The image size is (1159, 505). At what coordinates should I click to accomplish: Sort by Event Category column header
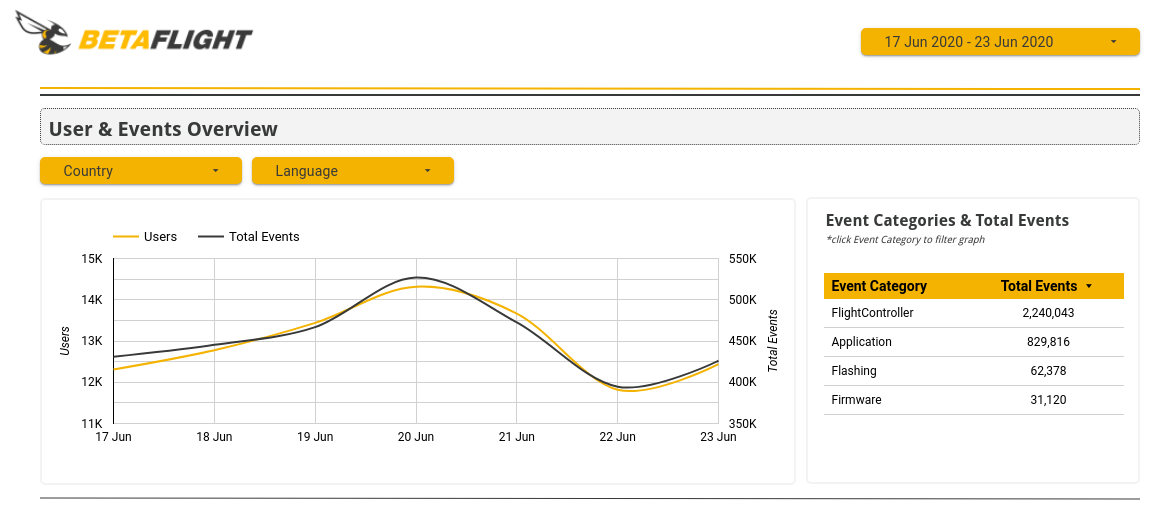879,286
